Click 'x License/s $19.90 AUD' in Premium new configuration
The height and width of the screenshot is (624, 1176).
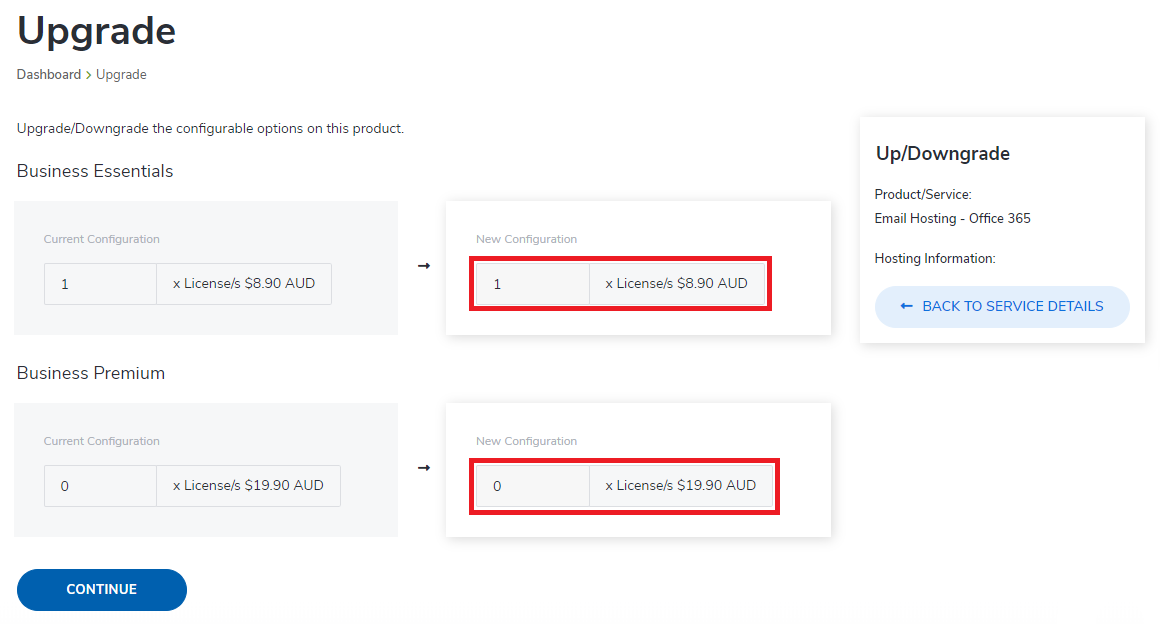681,485
